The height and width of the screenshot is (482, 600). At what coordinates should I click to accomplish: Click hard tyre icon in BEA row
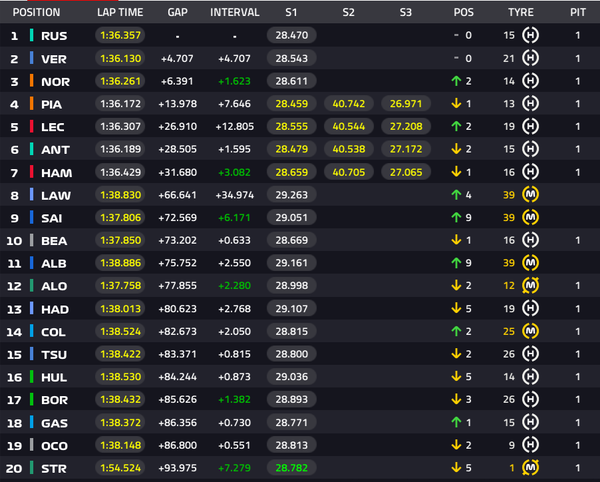[530, 240]
